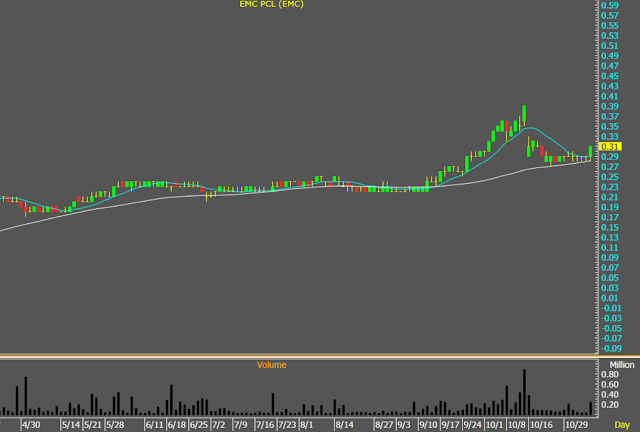Viewport: 640px width, 432px height.
Task: Click the 8/14 date label
Action: click(x=344, y=425)
